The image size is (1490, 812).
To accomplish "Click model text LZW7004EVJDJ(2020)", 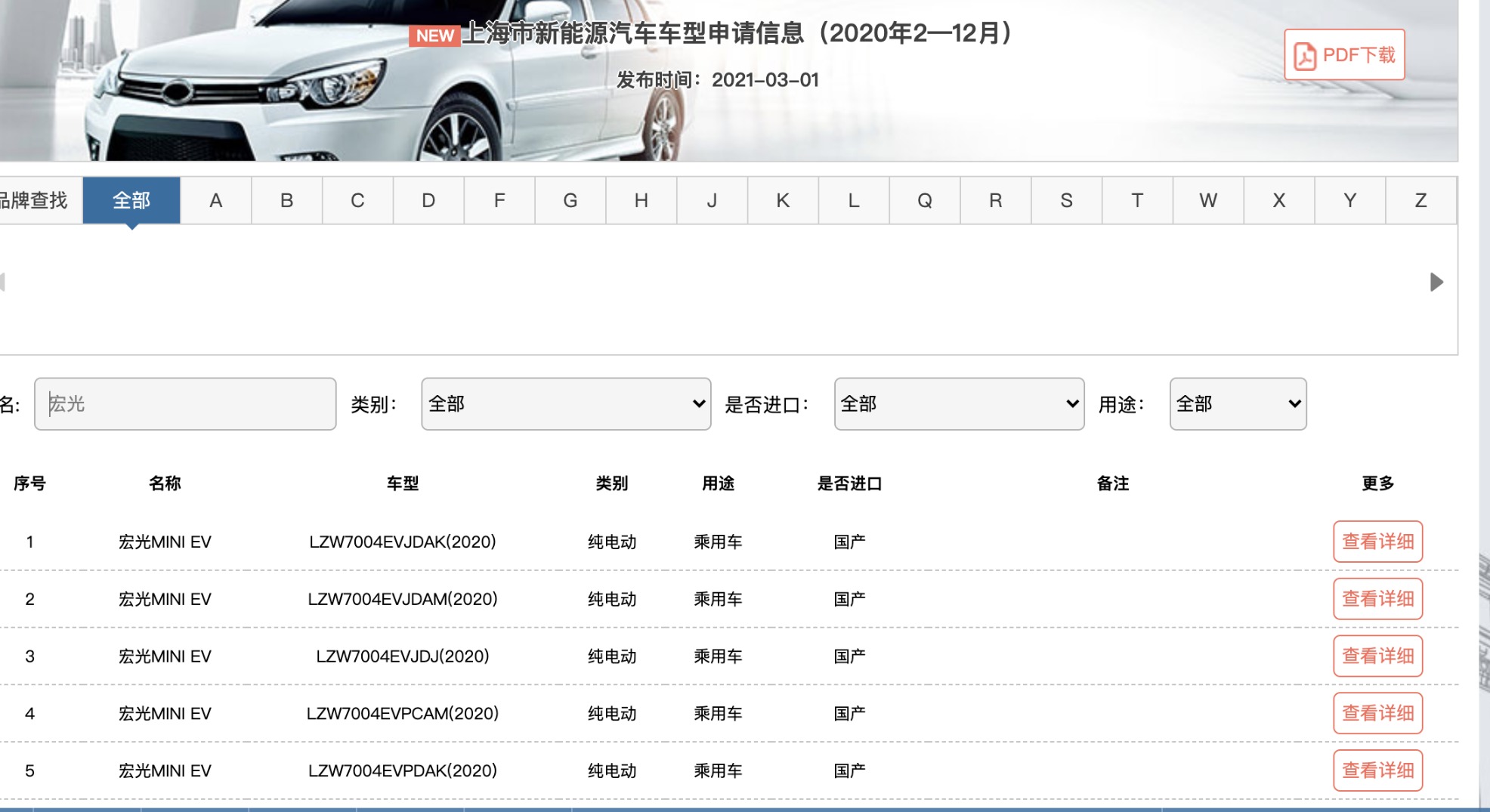I will pyautogui.click(x=403, y=657).
